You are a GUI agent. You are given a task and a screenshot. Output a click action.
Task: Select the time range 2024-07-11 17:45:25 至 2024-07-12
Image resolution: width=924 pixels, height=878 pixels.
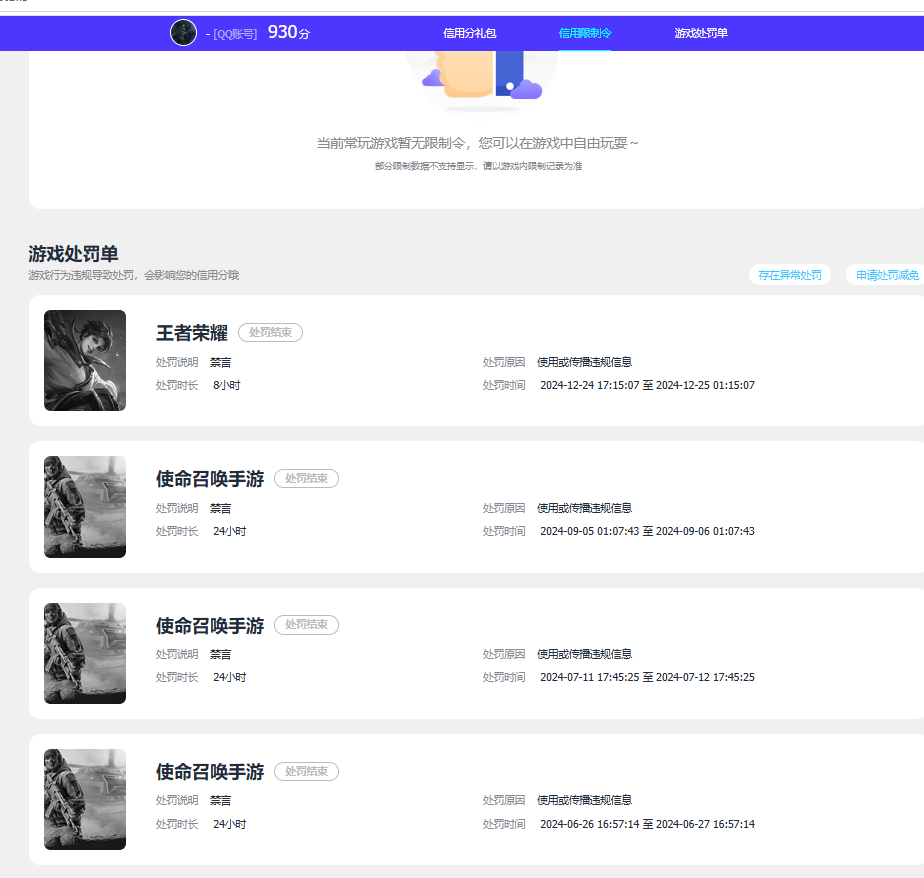point(647,678)
